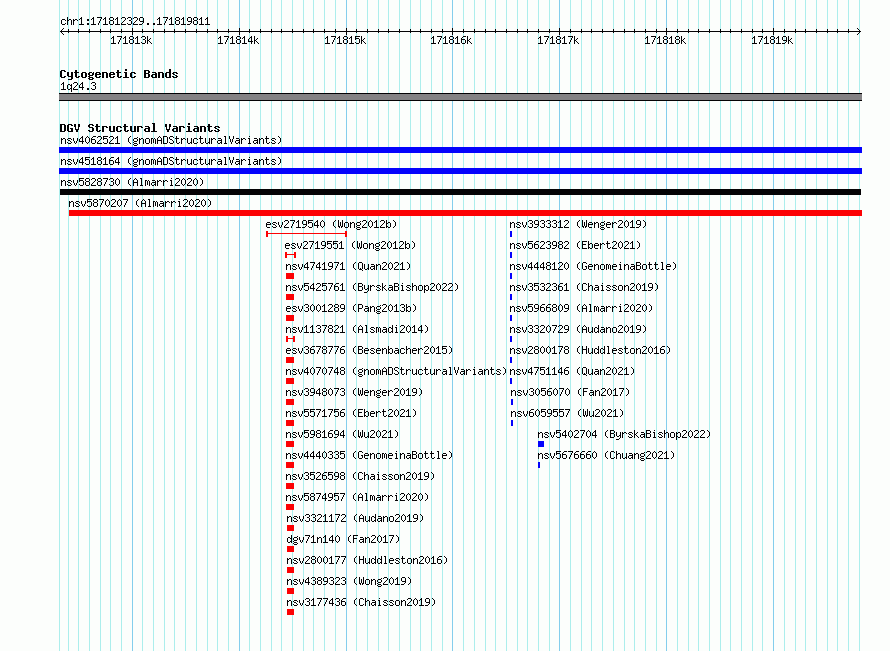Open nsv5874957 Almarri2020 variant
890x651 pixels.
click(x=357, y=497)
